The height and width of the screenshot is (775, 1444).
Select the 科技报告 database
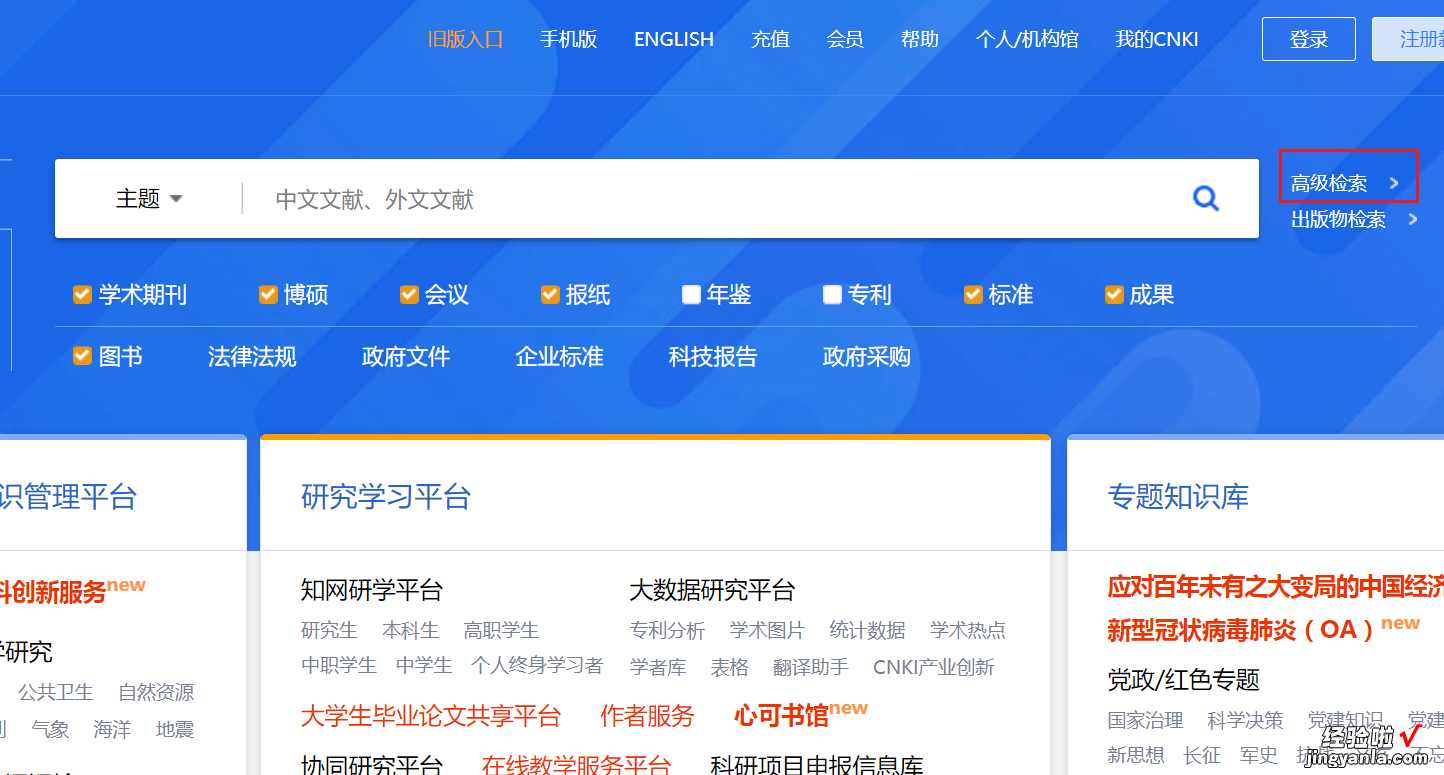713,356
